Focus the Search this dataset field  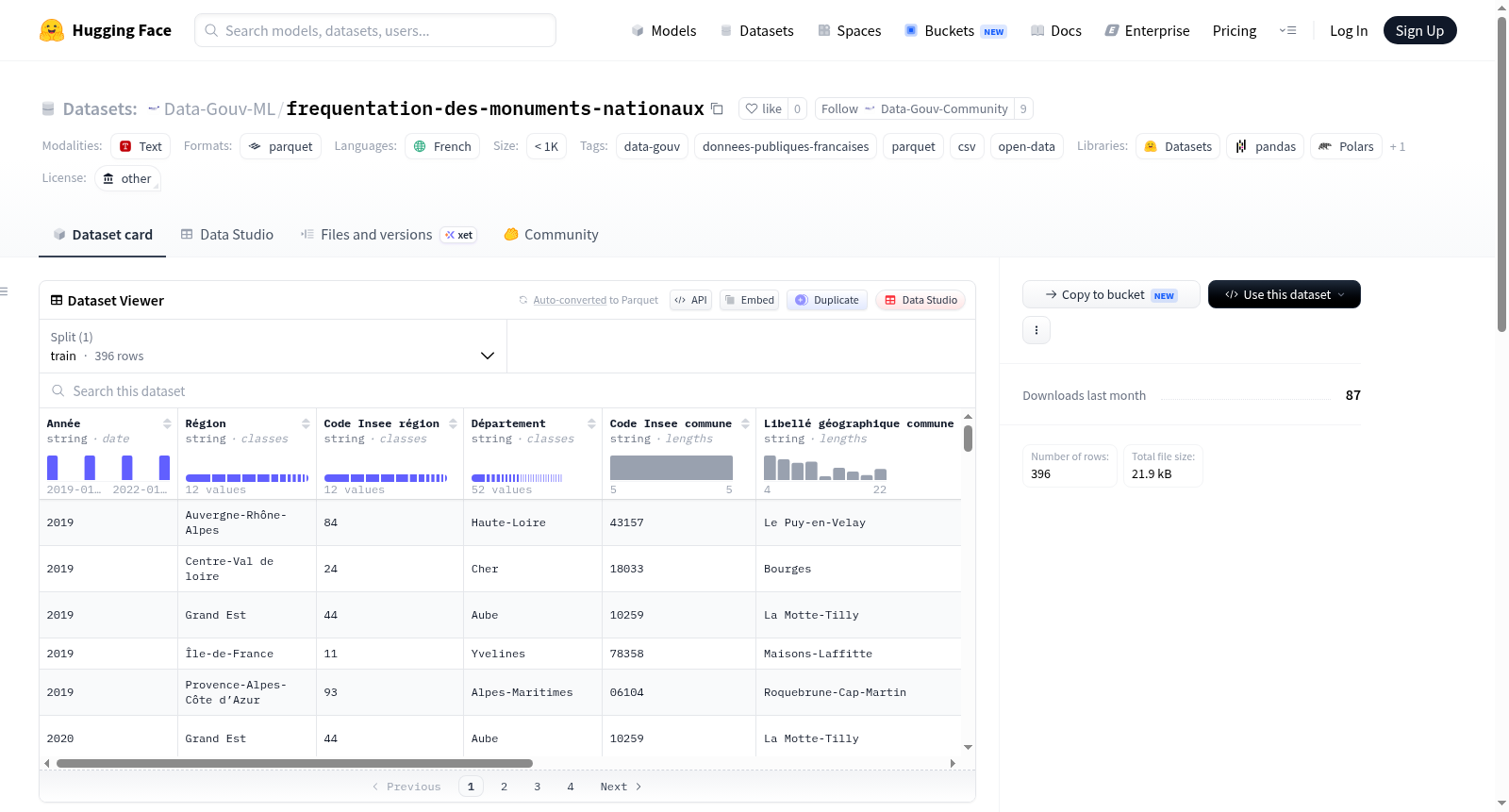pyautogui.click(x=507, y=391)
